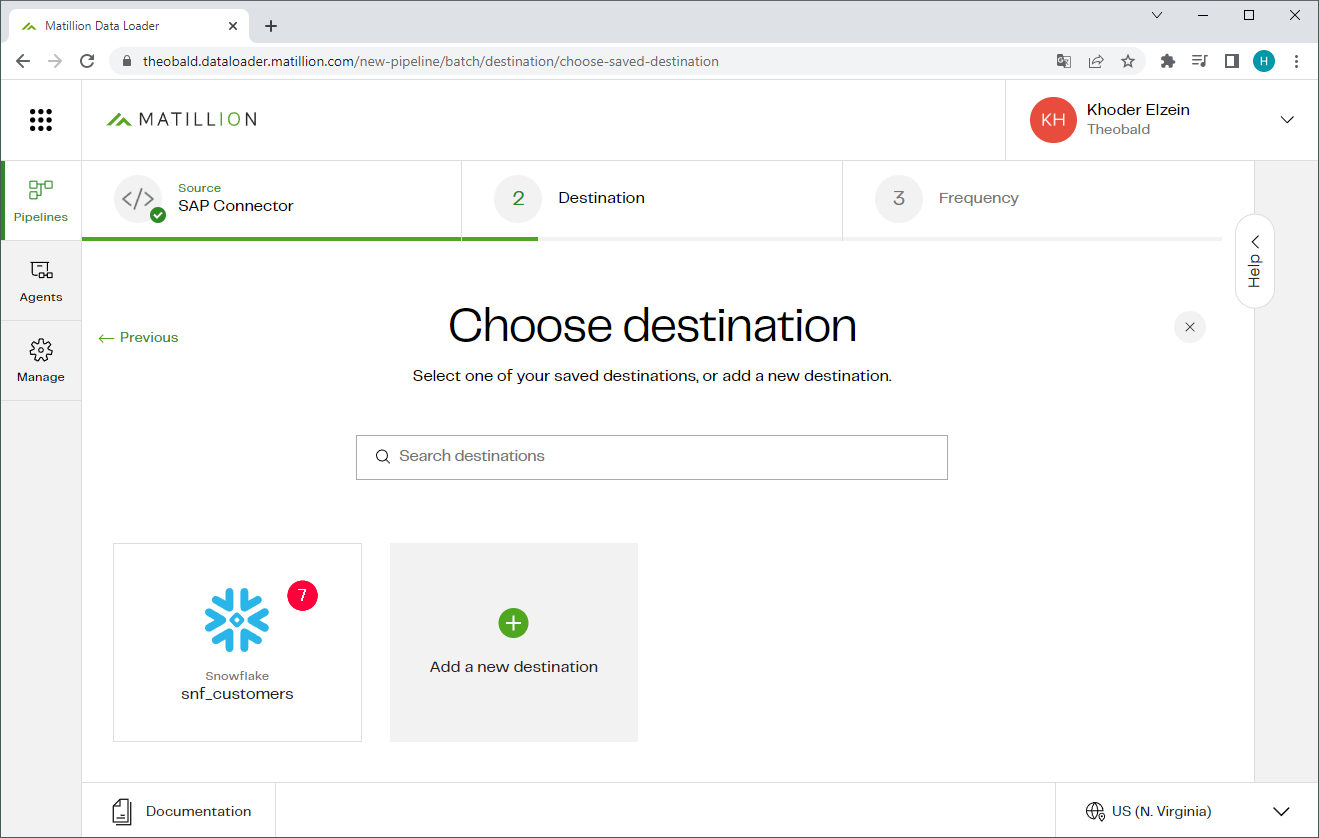Click the browser Back arrow
The height and width of the screenshot is (838, 1319).
pos(23,61)
